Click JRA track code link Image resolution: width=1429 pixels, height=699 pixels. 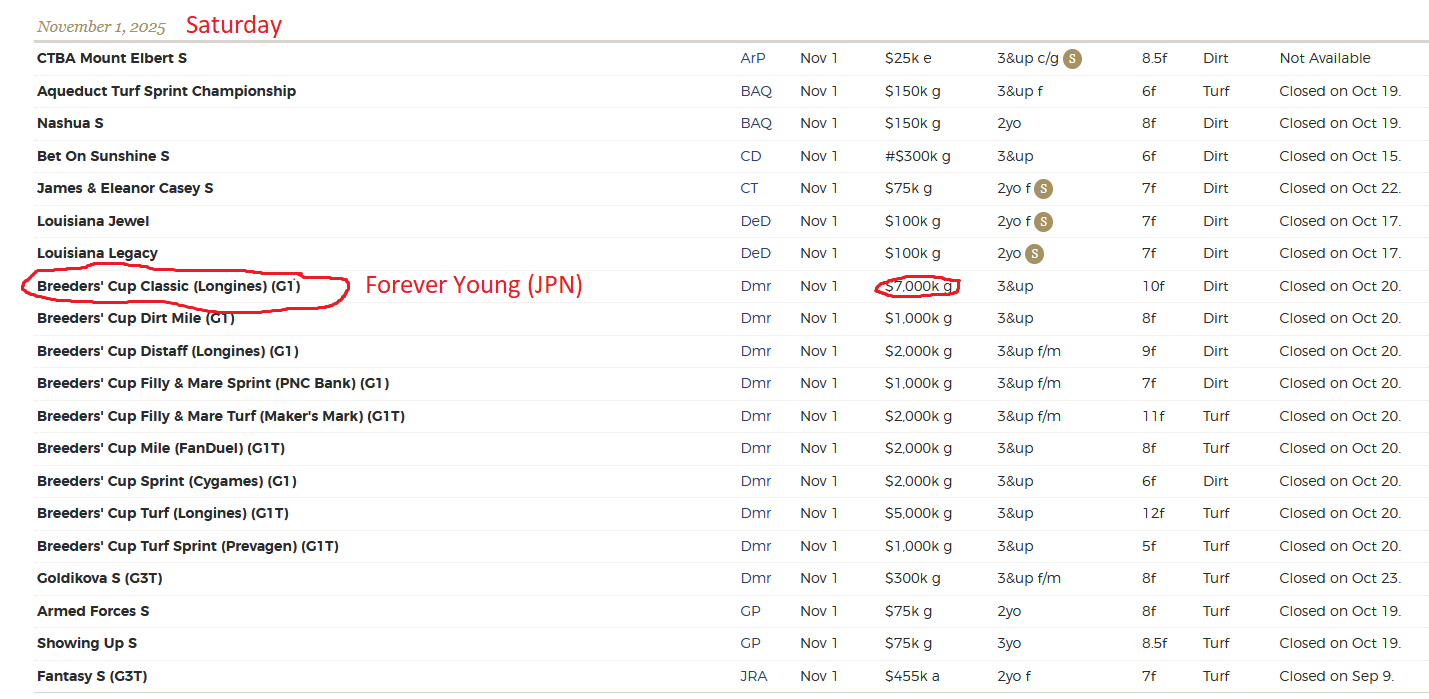(x=754, y=676)
